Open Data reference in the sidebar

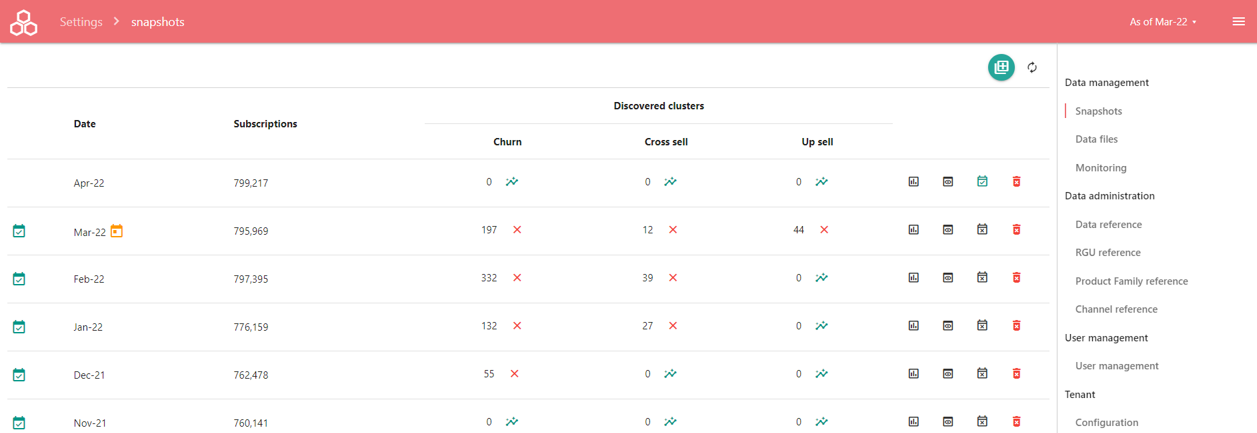pyautogui.click(x=1108, y=225)
